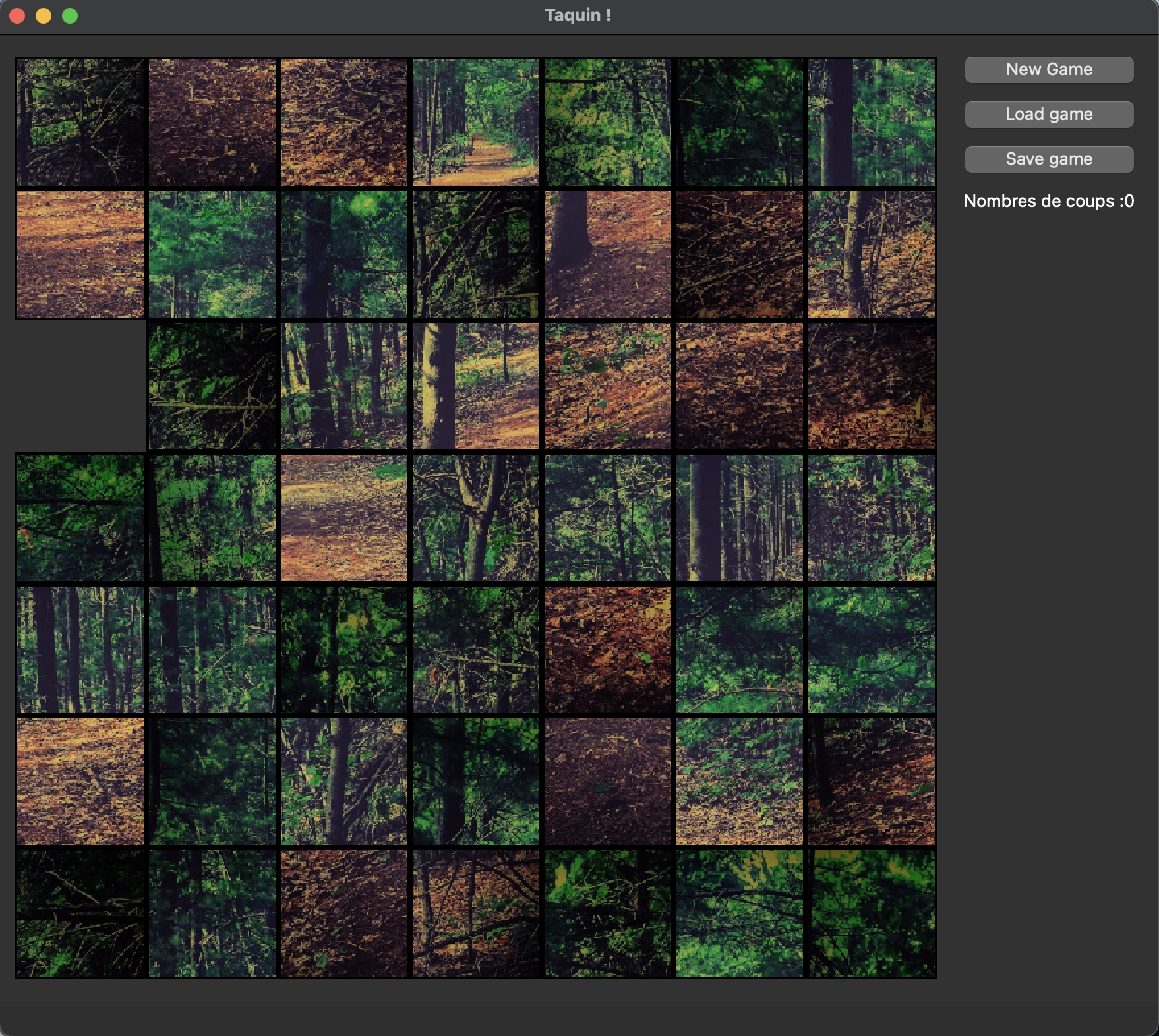The image size is (1159, 1036).
Task: Click the tile with pale trunk beside sunlit path
Action: click(x=475, y=386)
